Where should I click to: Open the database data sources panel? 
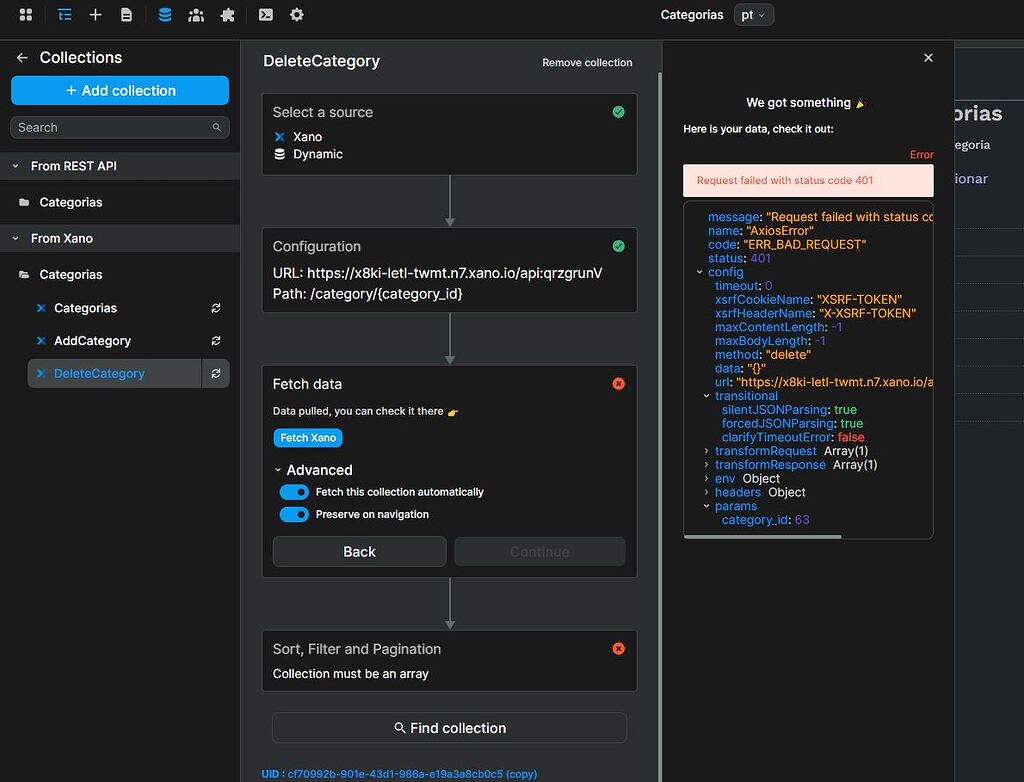click(x=166, y=15)
